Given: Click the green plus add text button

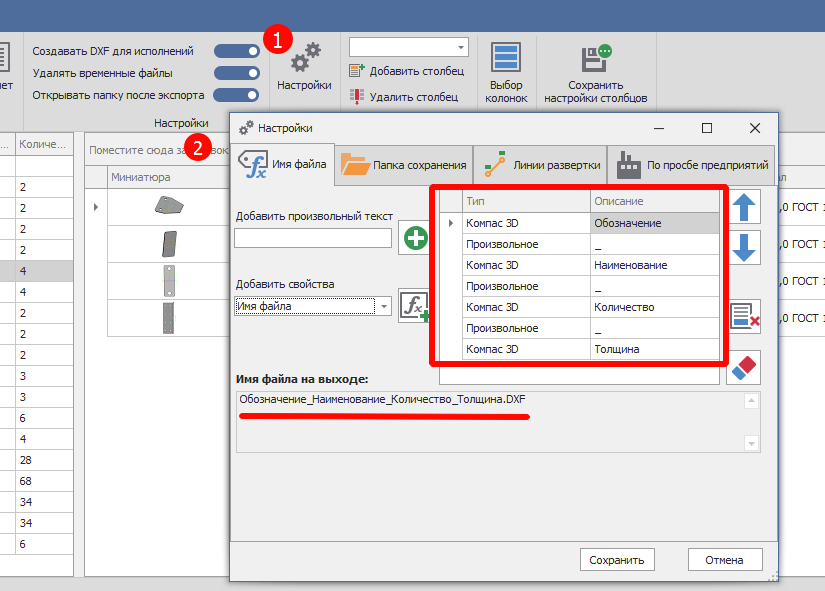Looking at the screenshot, I should (x=413, y=239).
